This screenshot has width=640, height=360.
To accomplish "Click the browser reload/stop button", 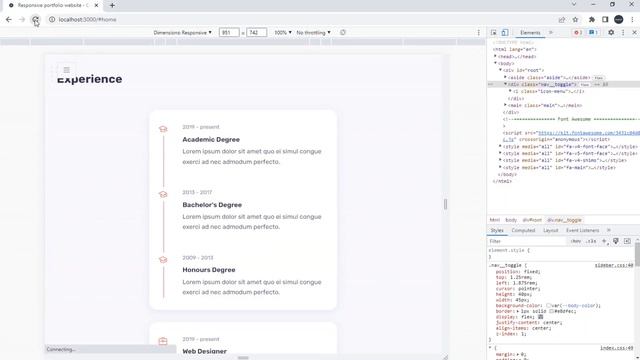I will click(36, 19).
